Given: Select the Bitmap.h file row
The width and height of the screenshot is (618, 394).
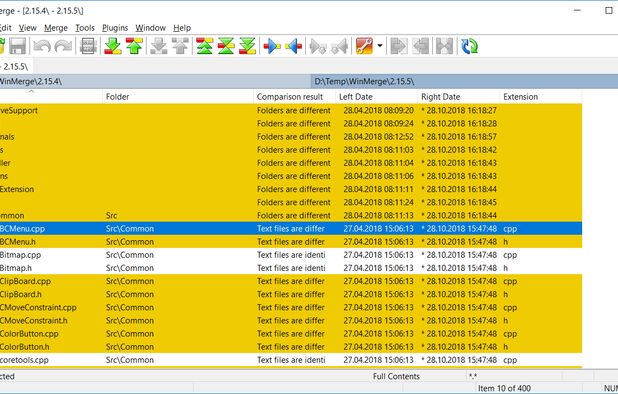Looking at the screenshot, I should coord(291,268).
